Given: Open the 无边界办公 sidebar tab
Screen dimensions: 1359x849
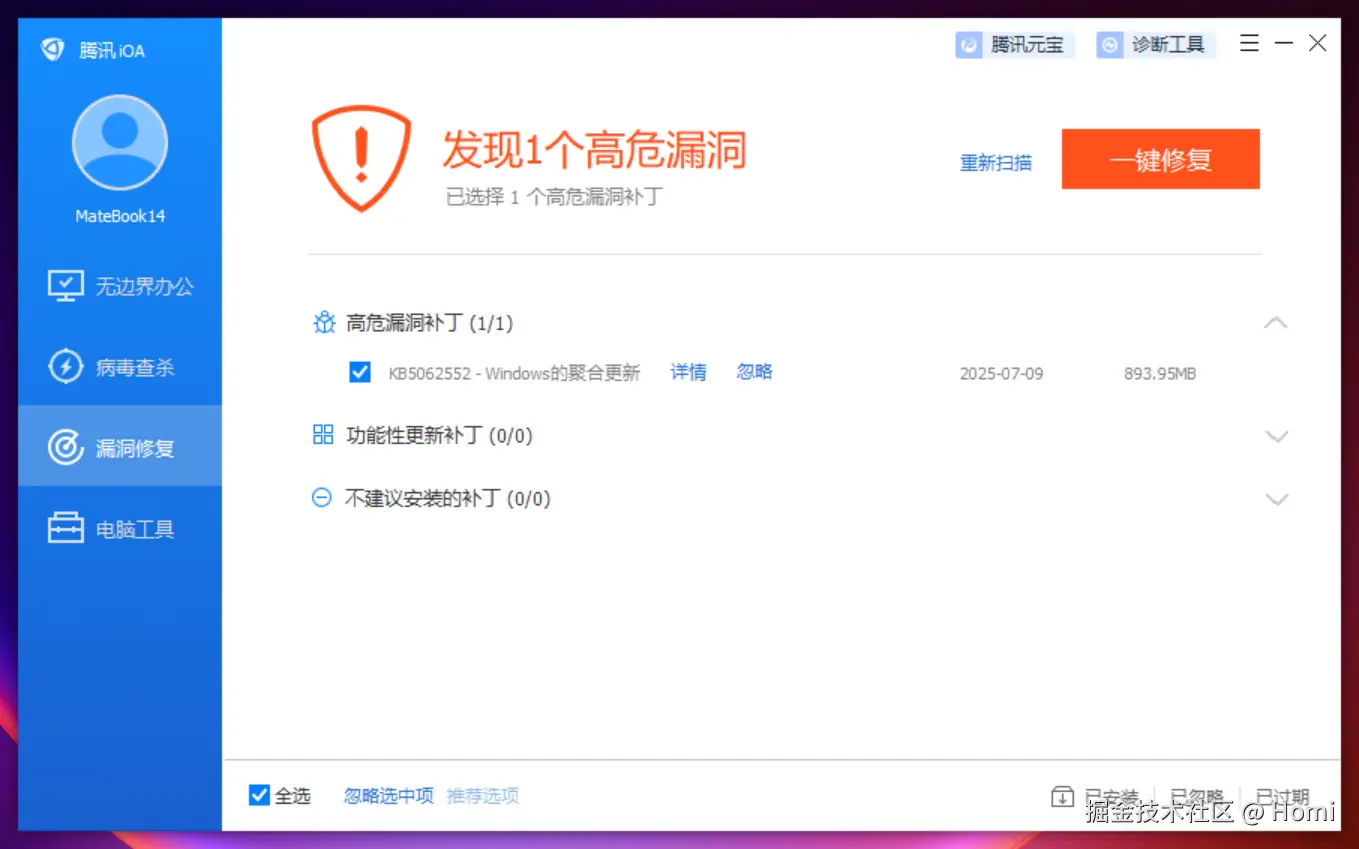Looking at the screenshot, I should [x=120, y=286].
